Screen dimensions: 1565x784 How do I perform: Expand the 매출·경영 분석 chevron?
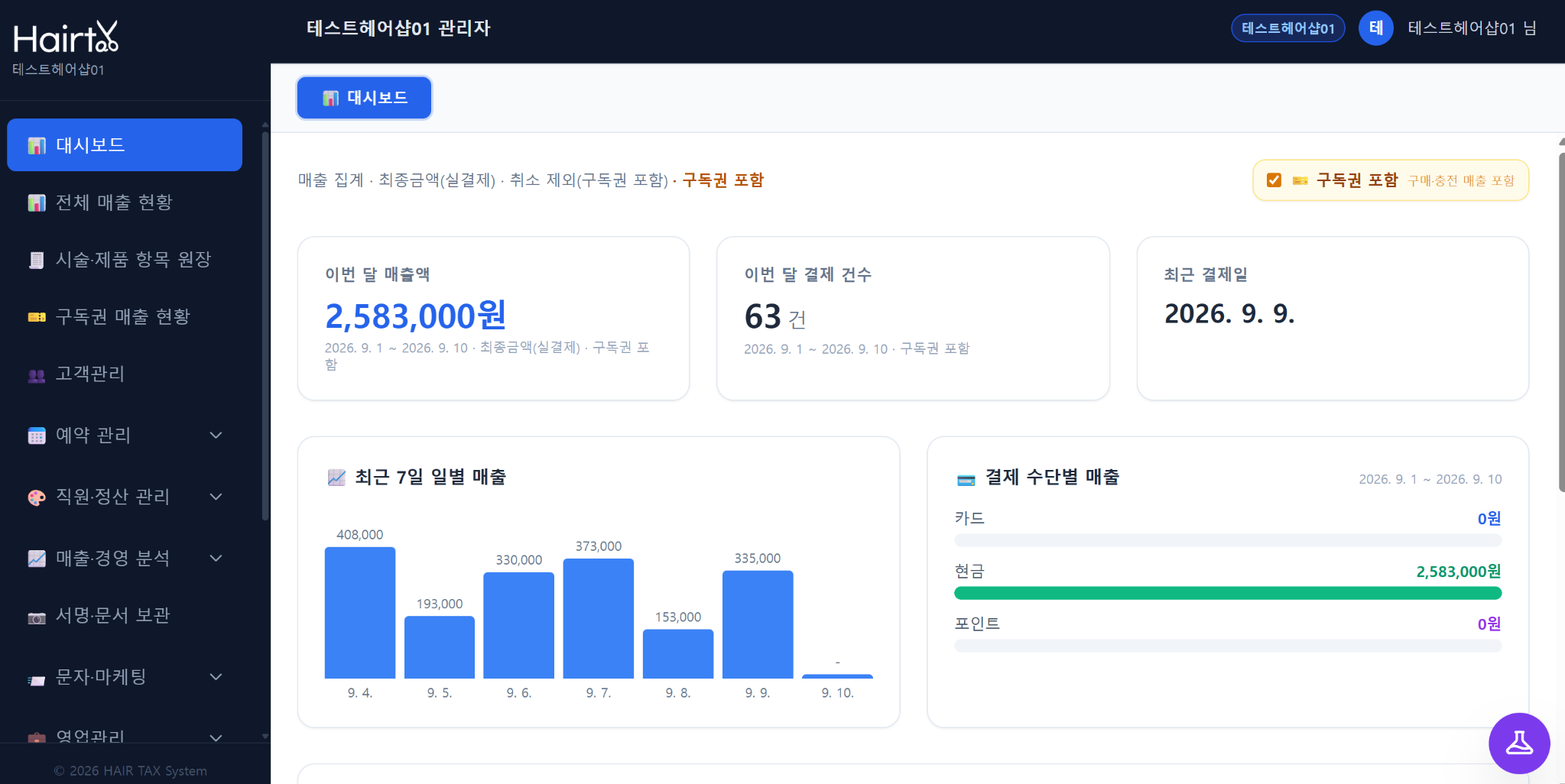pyautogui.click(x=216, y=559)
